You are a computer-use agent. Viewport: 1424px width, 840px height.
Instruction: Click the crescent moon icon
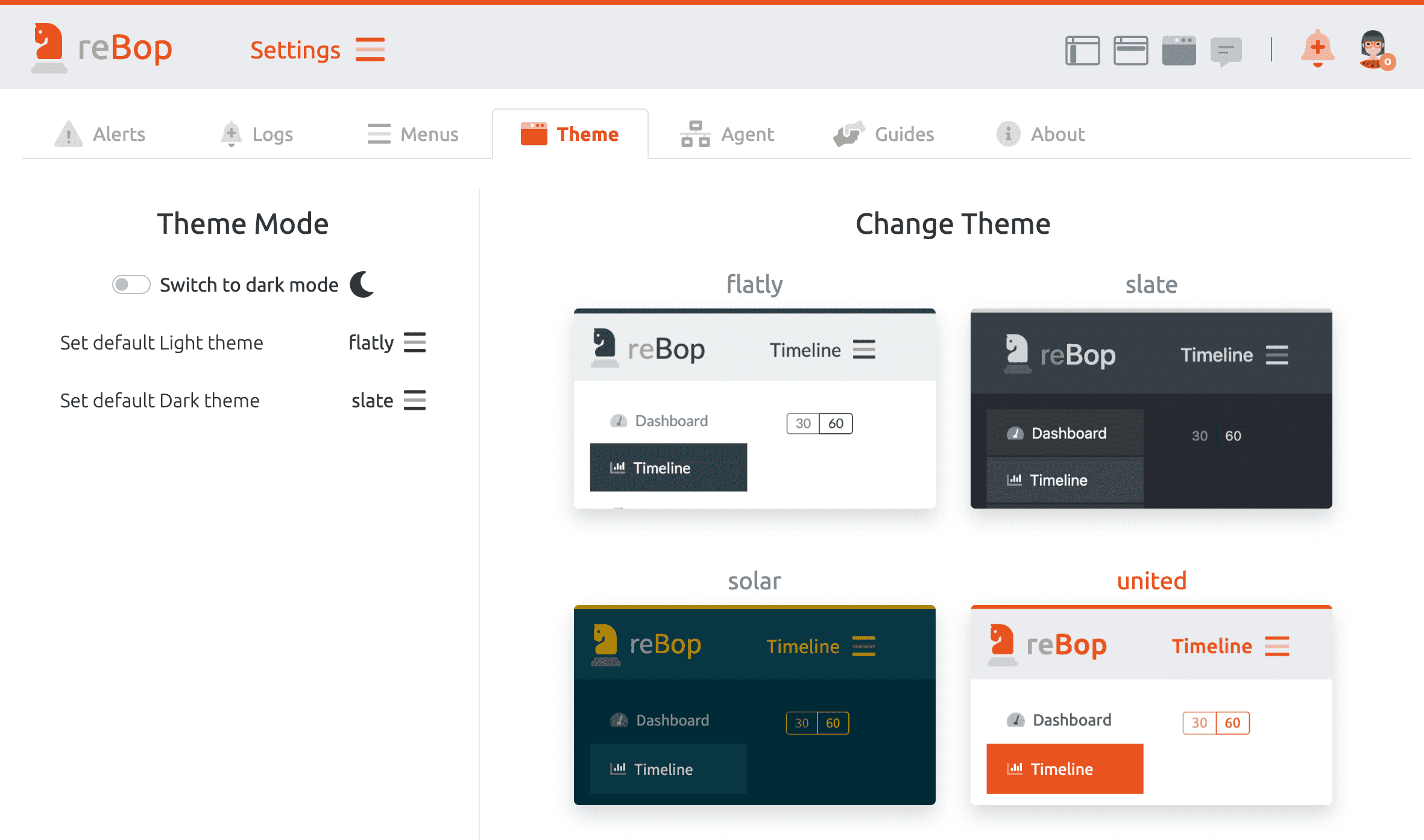[x=362, y=284]
